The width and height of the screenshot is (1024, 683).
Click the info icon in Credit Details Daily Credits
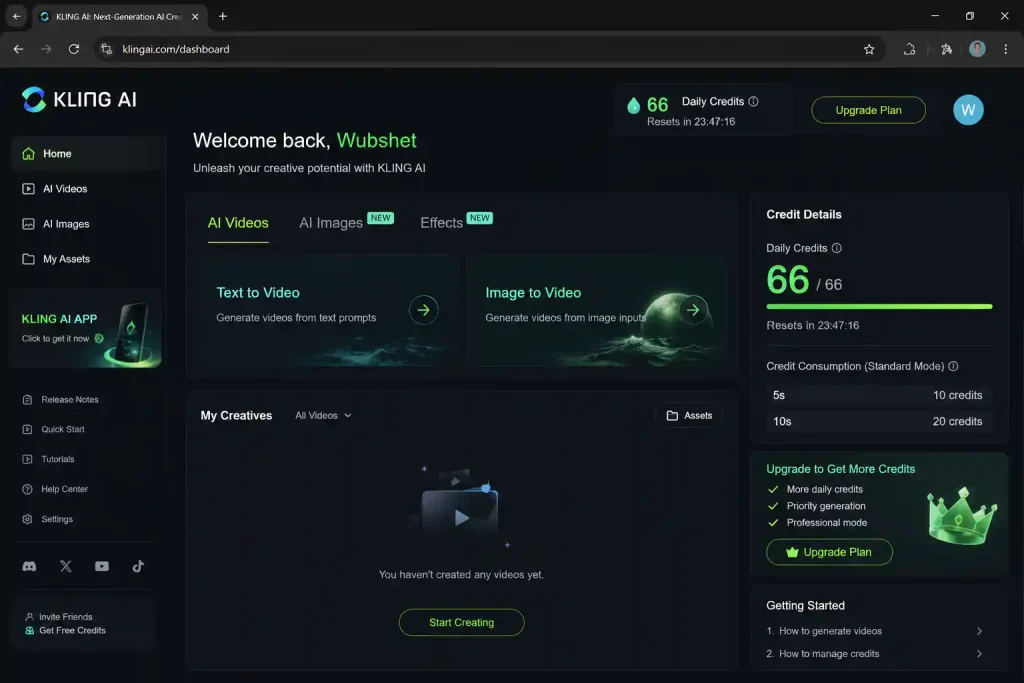click(x=837, y=248)
